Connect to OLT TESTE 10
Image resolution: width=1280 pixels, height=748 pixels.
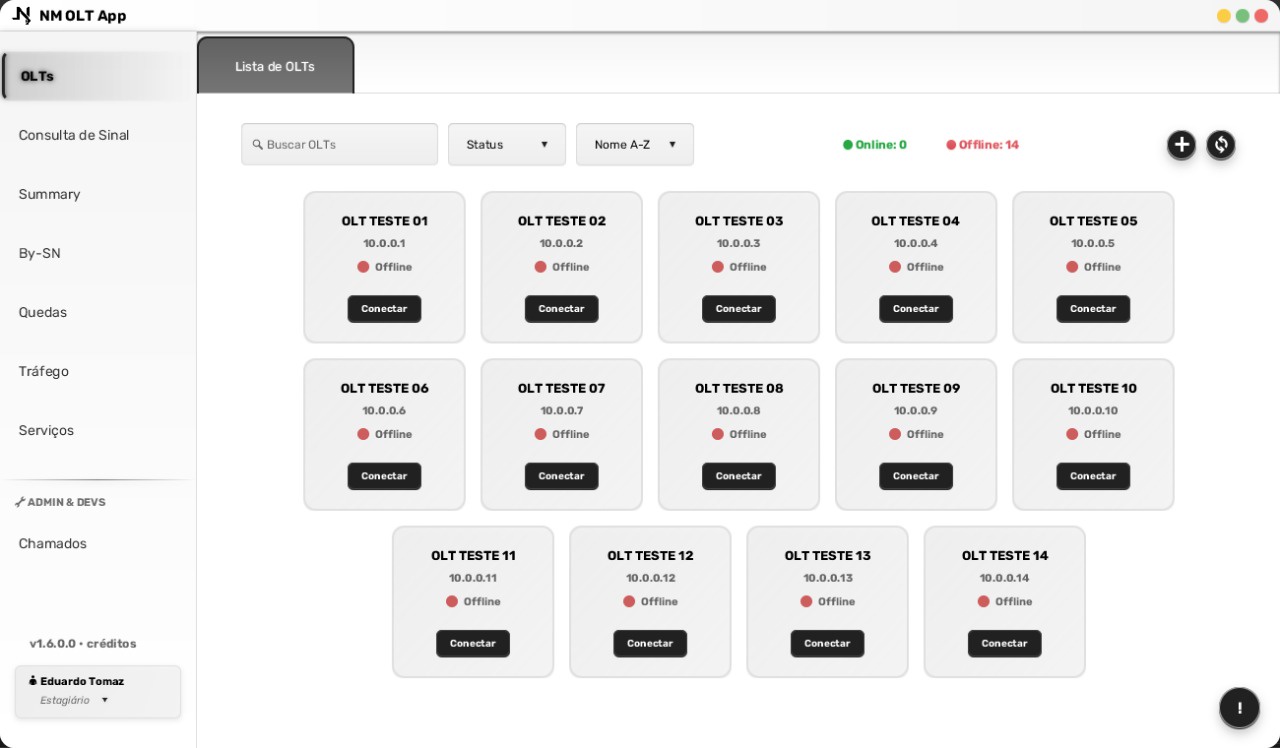point(1093,476)
